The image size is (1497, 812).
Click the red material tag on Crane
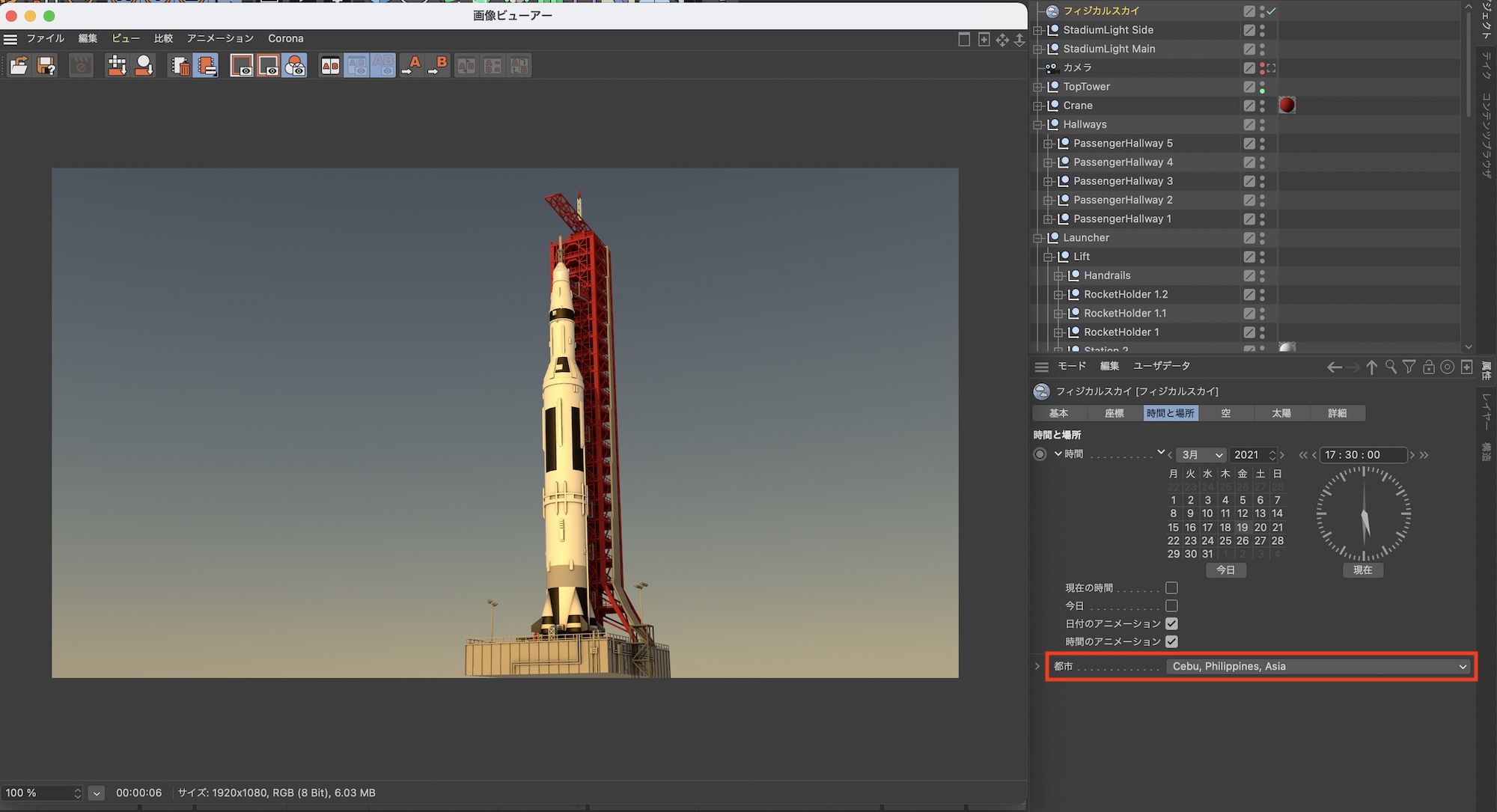point(1287,105)
